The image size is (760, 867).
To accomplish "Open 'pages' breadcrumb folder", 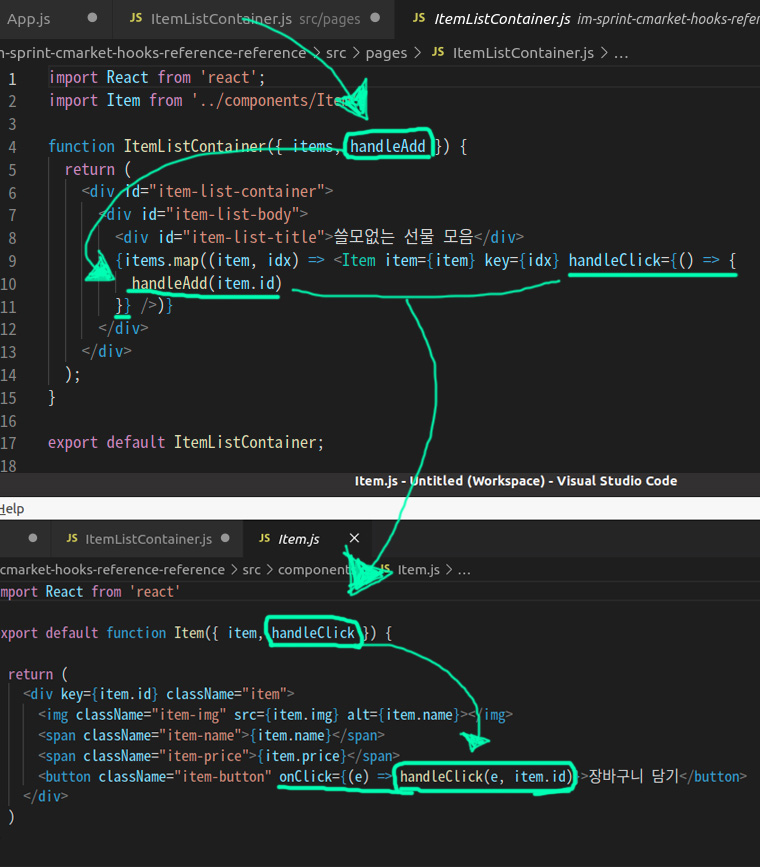I will click(x=386, y=53).
